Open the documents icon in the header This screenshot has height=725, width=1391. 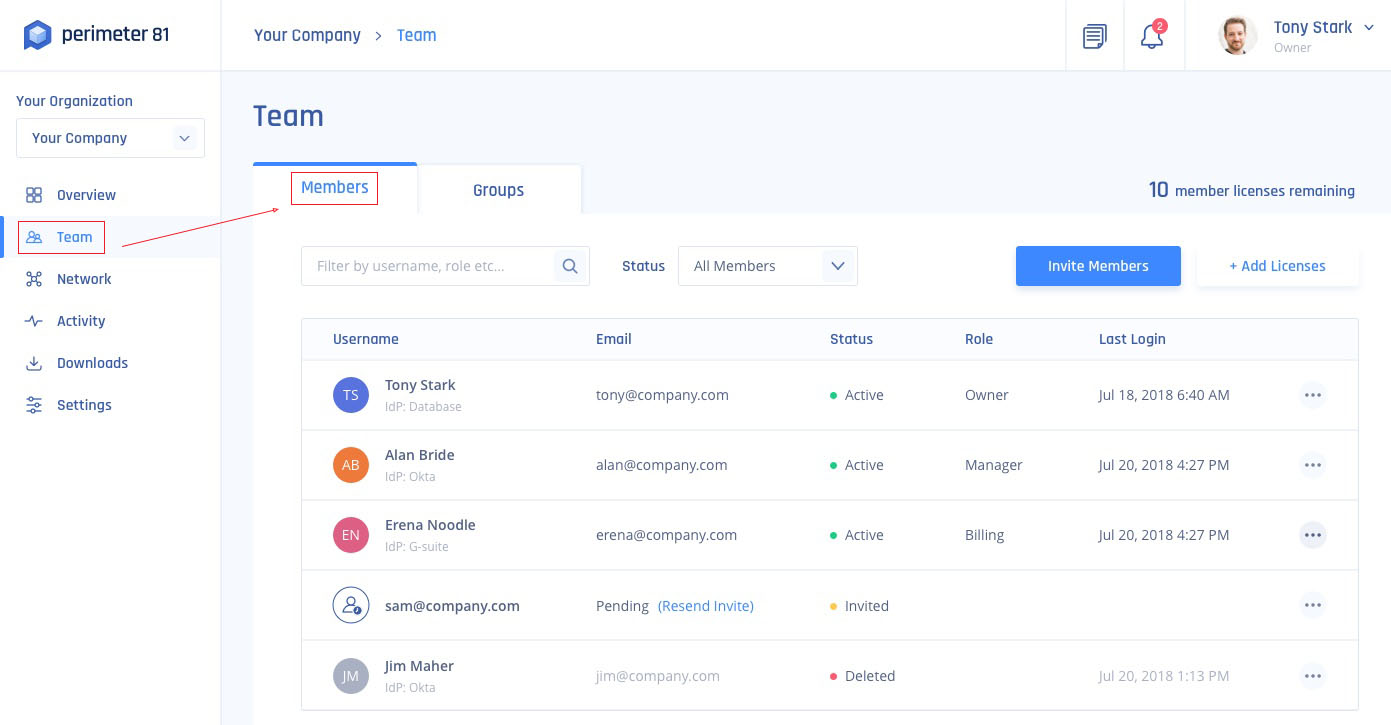tap(1095, 36)
